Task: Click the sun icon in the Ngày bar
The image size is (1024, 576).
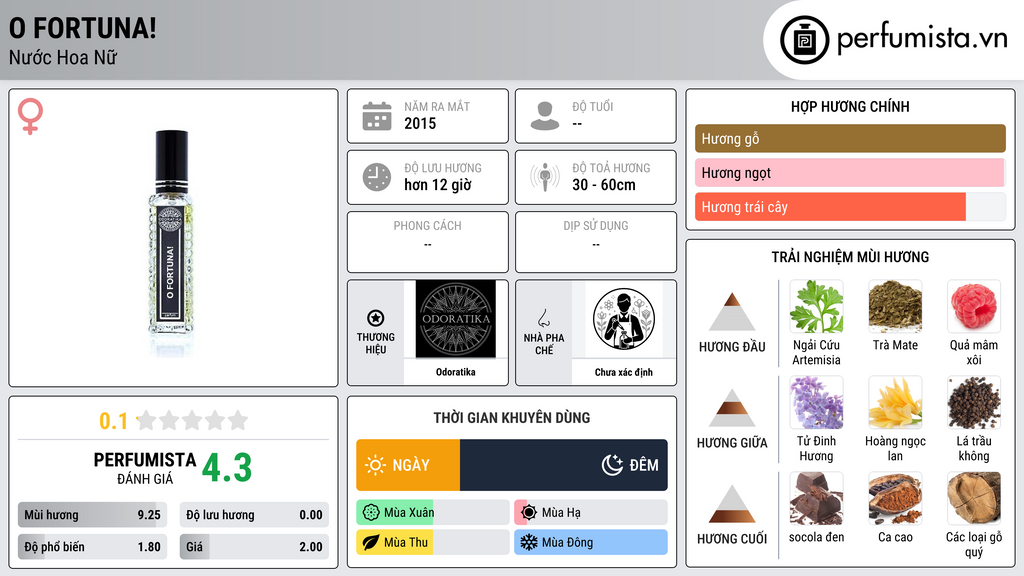Action: tap(376, 465)
